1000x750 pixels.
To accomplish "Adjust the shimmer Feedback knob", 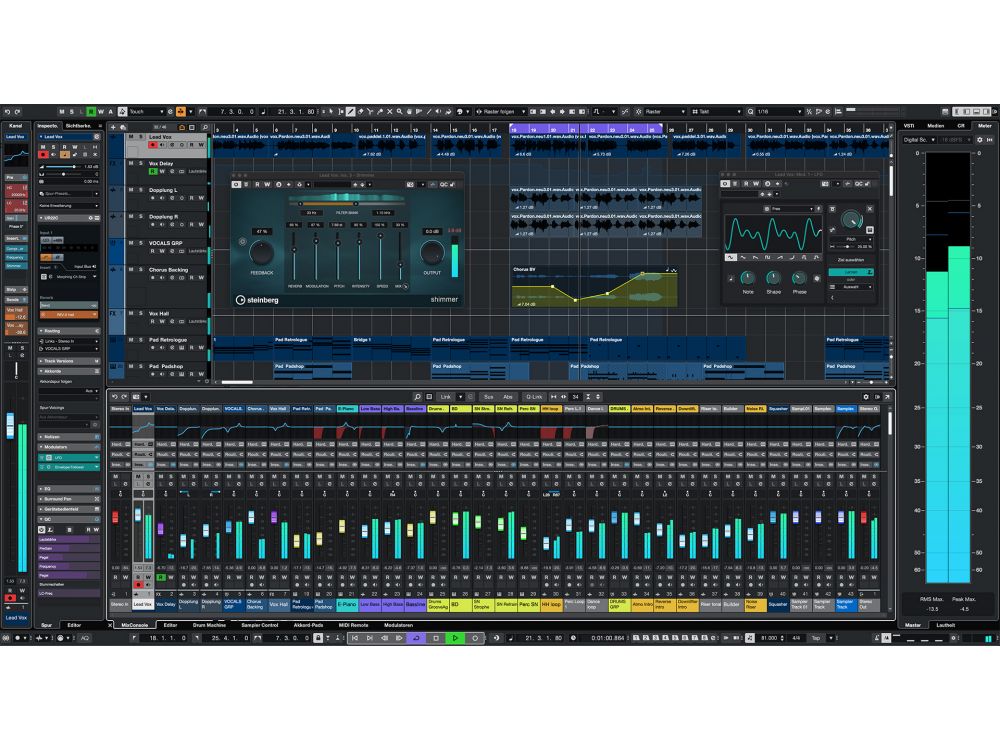I will [x=262, y=250].
